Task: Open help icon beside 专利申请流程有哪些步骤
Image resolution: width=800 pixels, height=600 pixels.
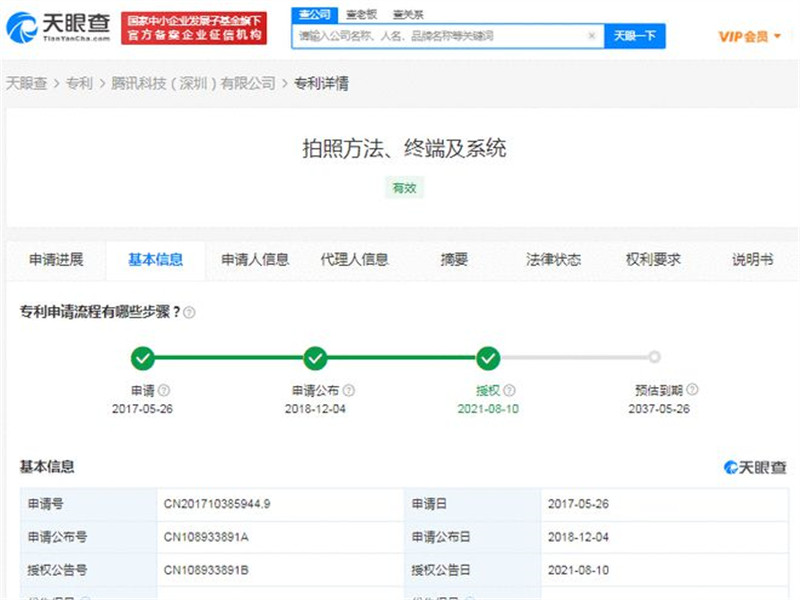Action: coord(189,312)
